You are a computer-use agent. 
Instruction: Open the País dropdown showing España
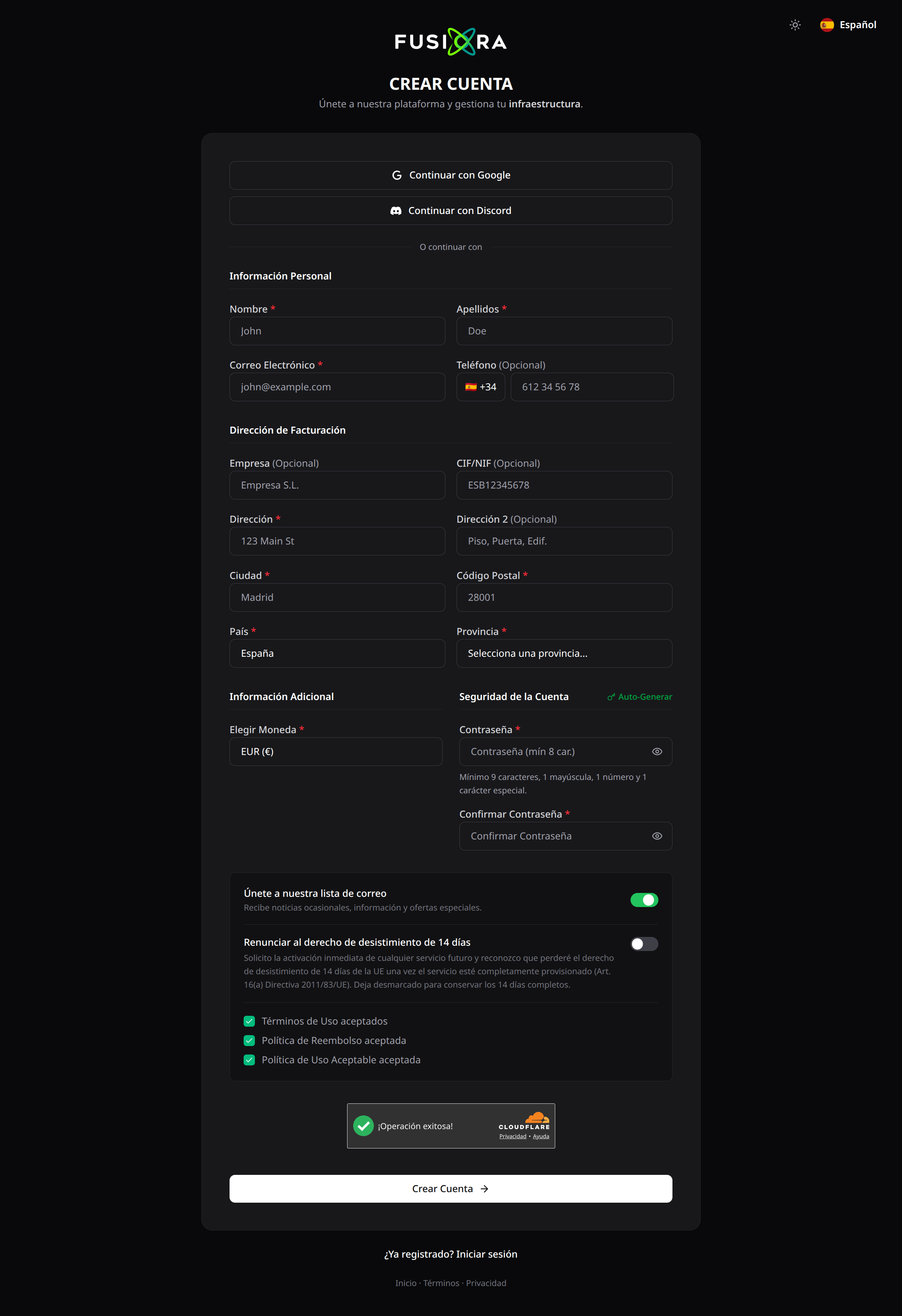[x=337, y=654]
